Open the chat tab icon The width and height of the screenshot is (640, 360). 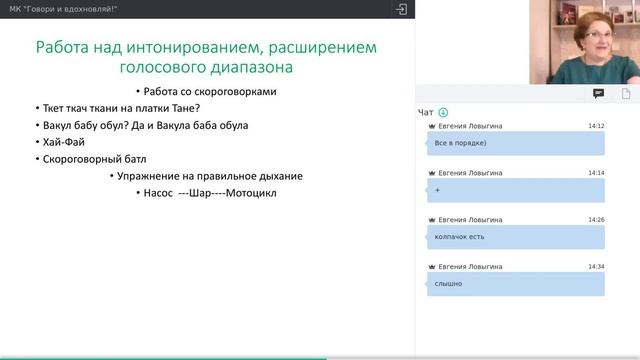point(598,93)
